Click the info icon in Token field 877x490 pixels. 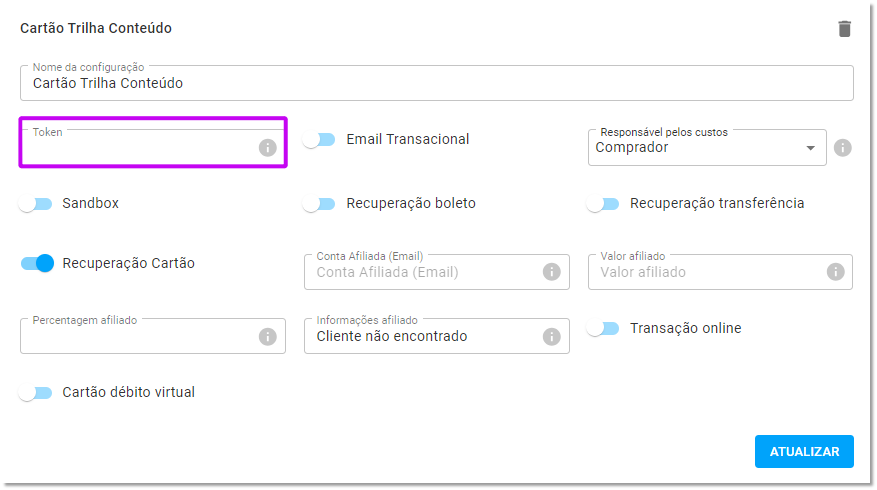point(267,148)
